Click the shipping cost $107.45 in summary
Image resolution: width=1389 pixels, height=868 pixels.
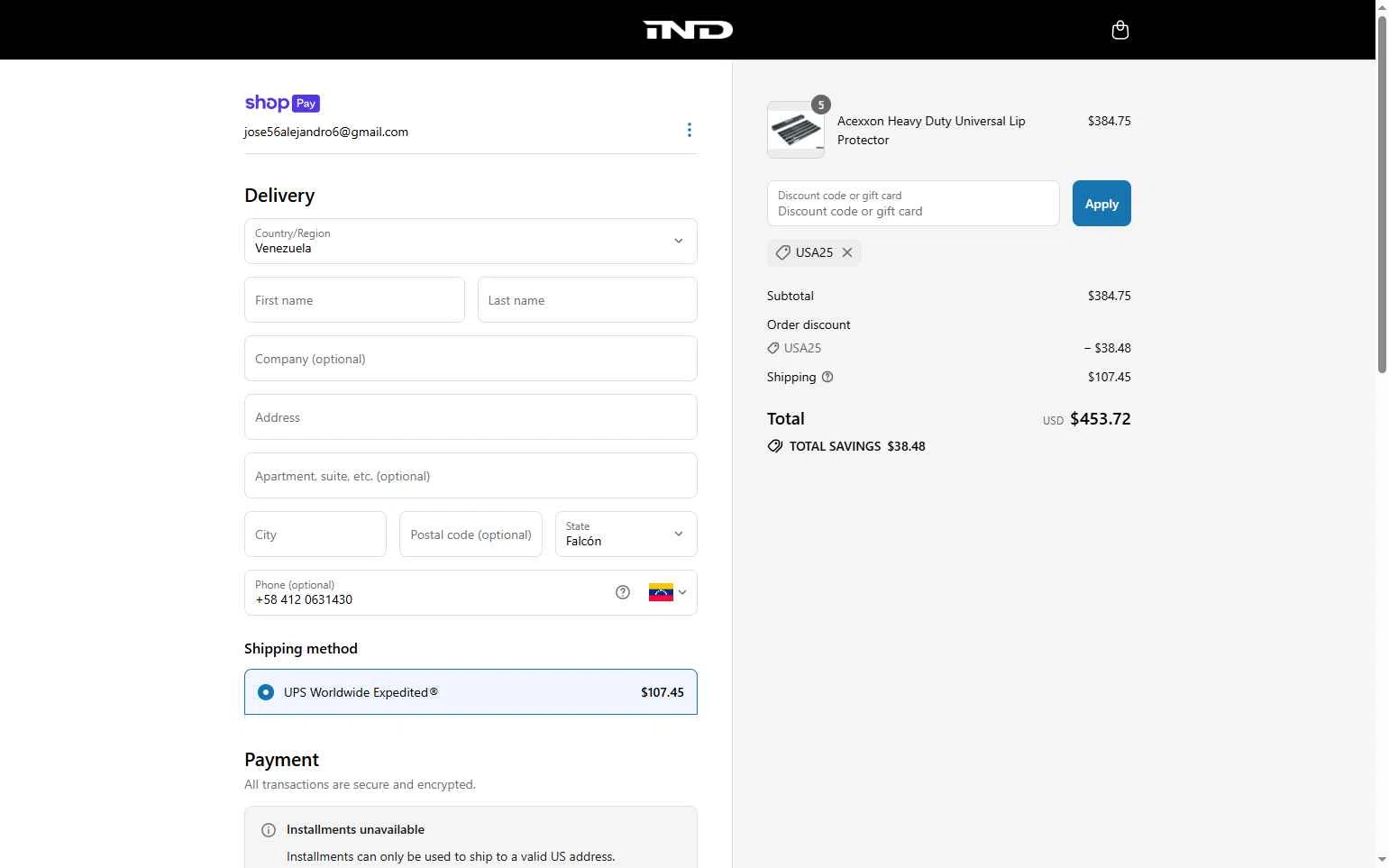click(1109, 377)
